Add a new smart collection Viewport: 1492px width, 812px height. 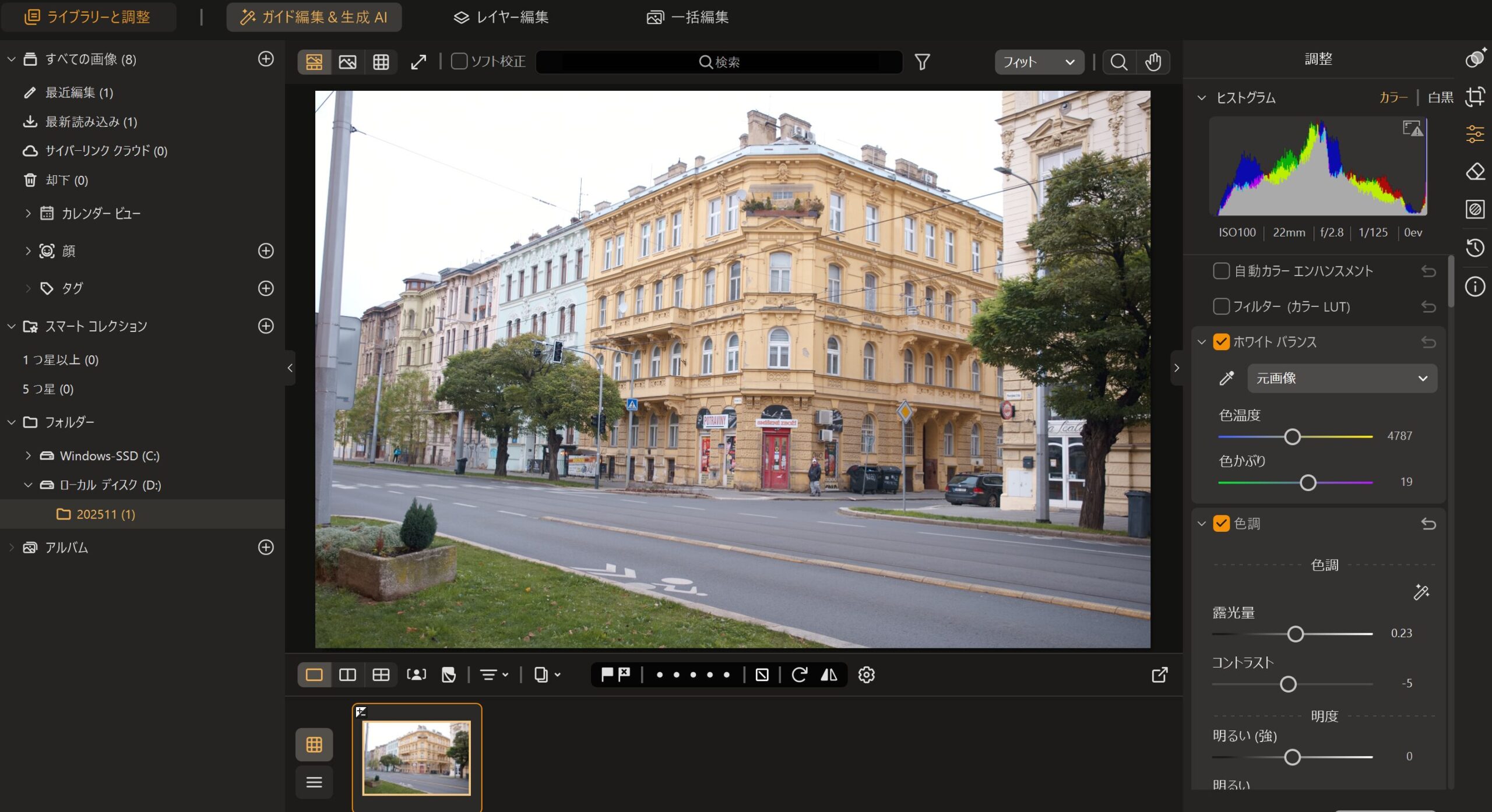[266, 326]
